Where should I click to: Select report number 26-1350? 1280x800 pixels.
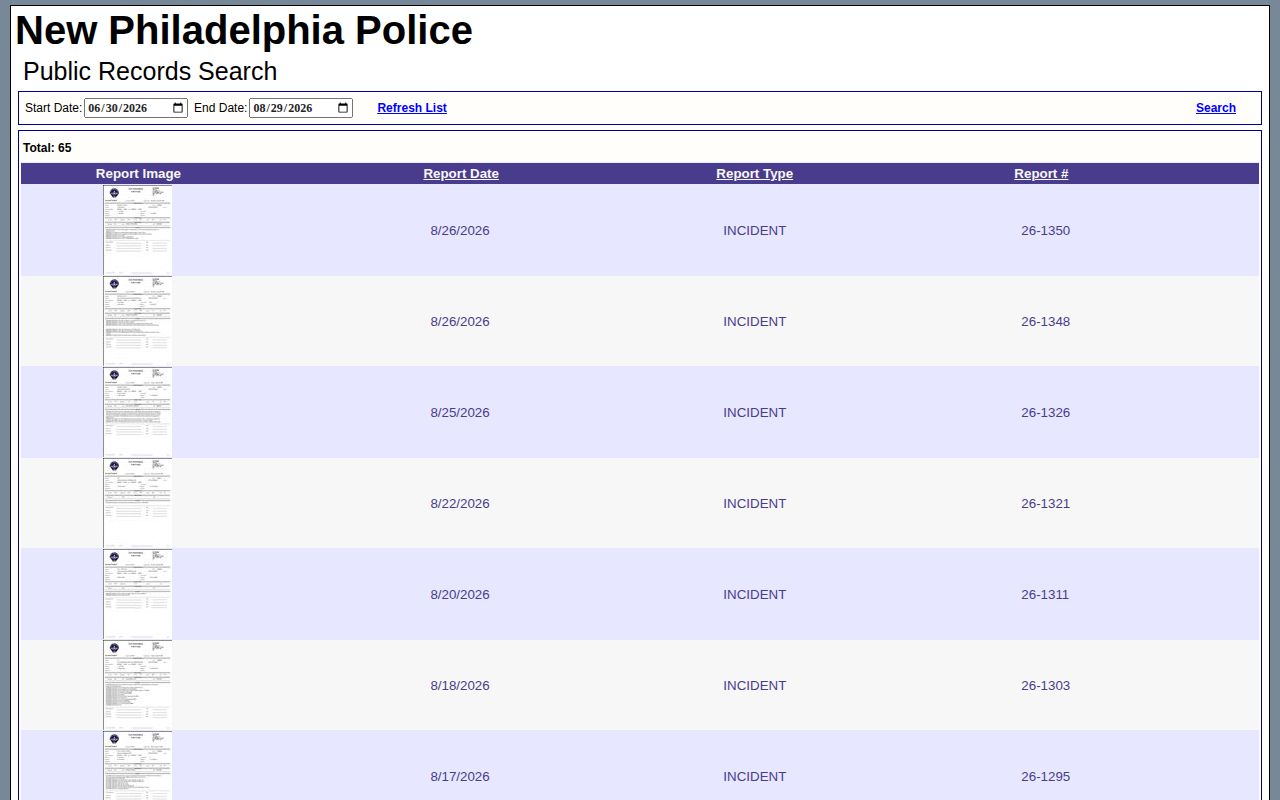coord(1045,231)
